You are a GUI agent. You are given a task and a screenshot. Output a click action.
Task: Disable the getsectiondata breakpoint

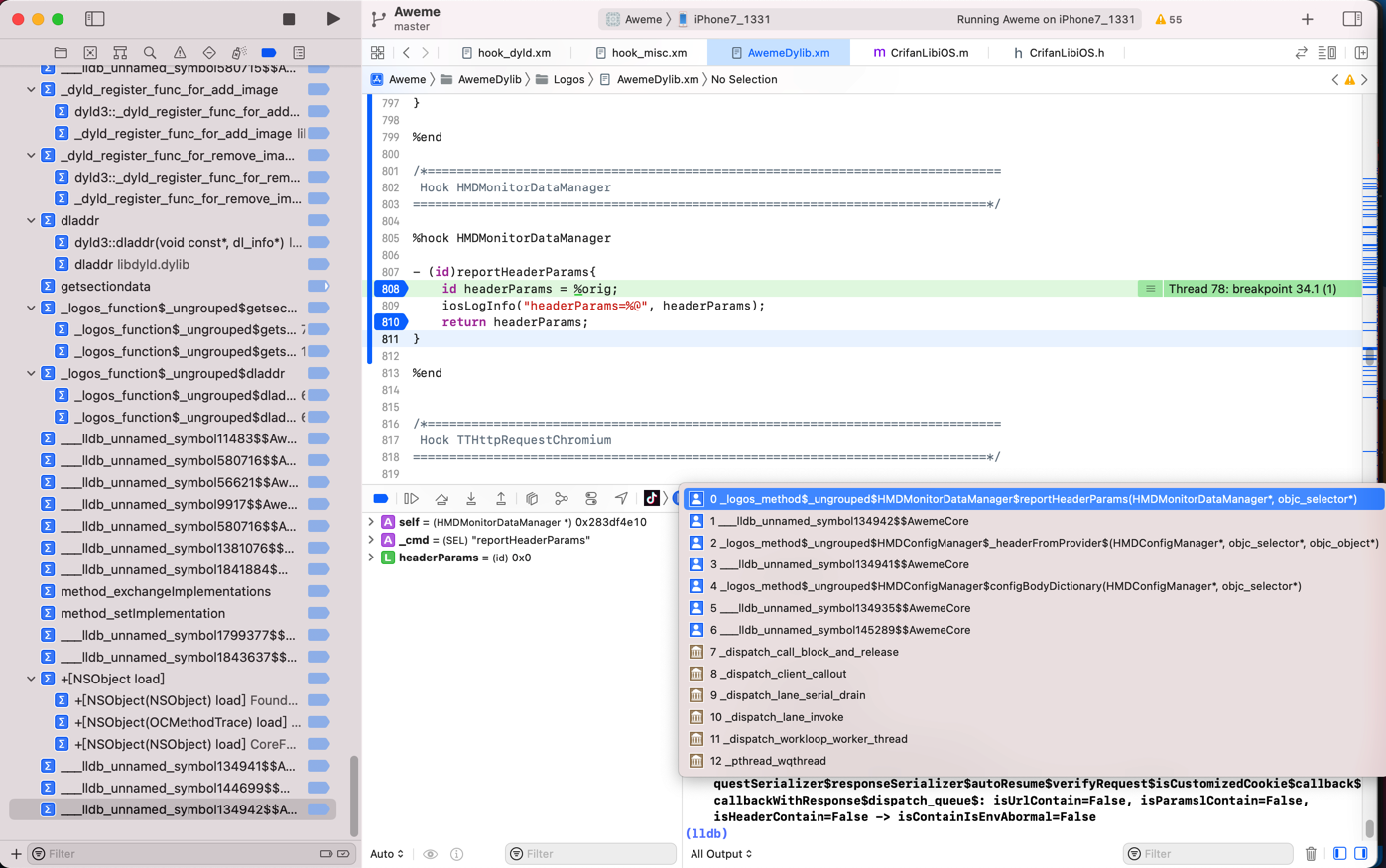318,287
